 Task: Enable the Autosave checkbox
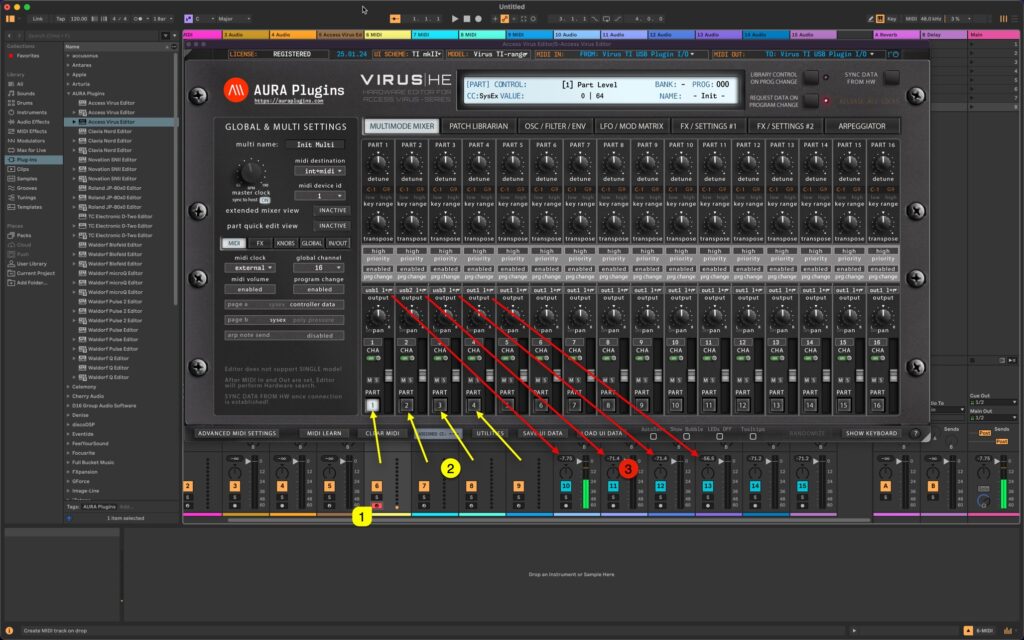pos(652,435)
